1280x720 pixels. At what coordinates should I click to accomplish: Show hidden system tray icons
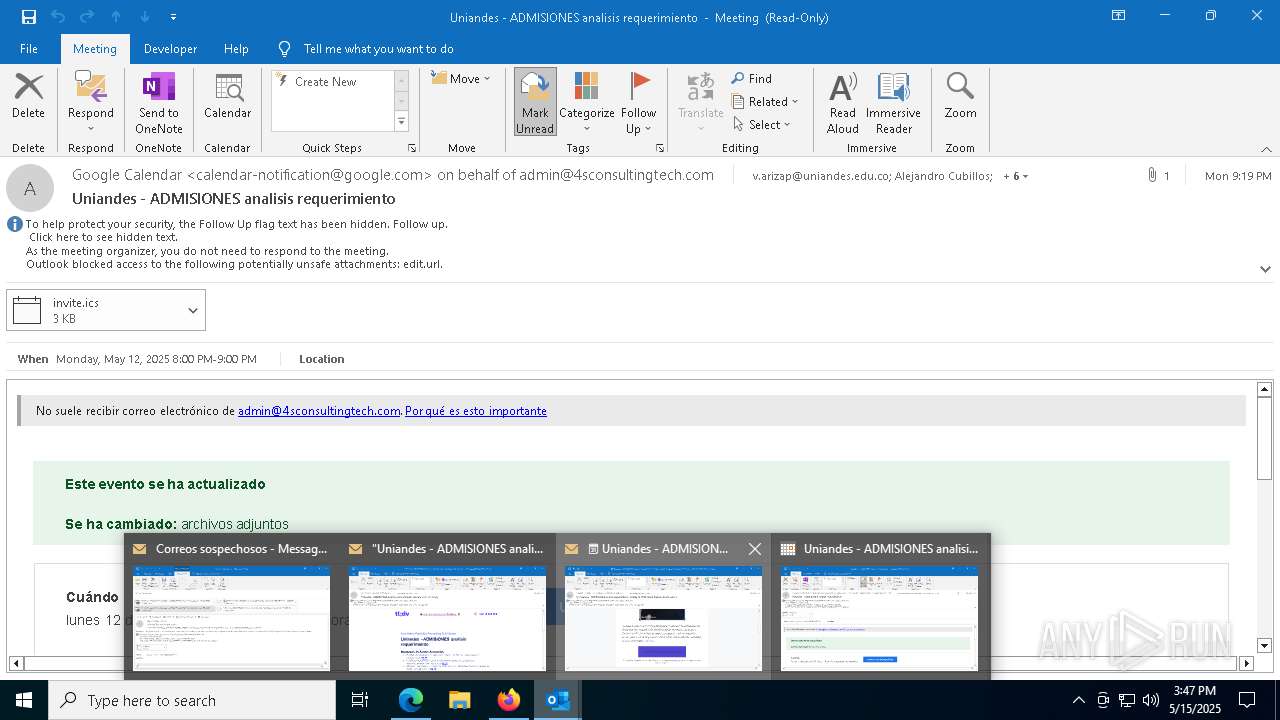click(x=1078, y=700)
